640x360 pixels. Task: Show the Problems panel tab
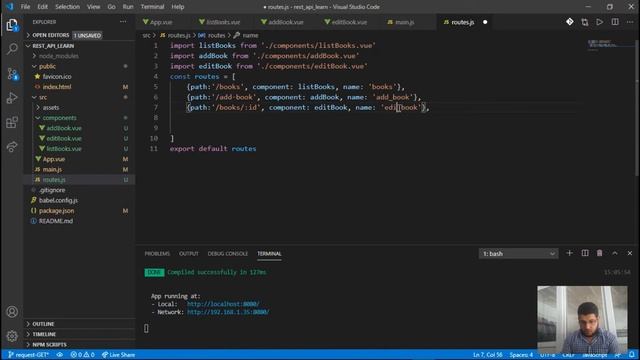click(x=157, y=253)
